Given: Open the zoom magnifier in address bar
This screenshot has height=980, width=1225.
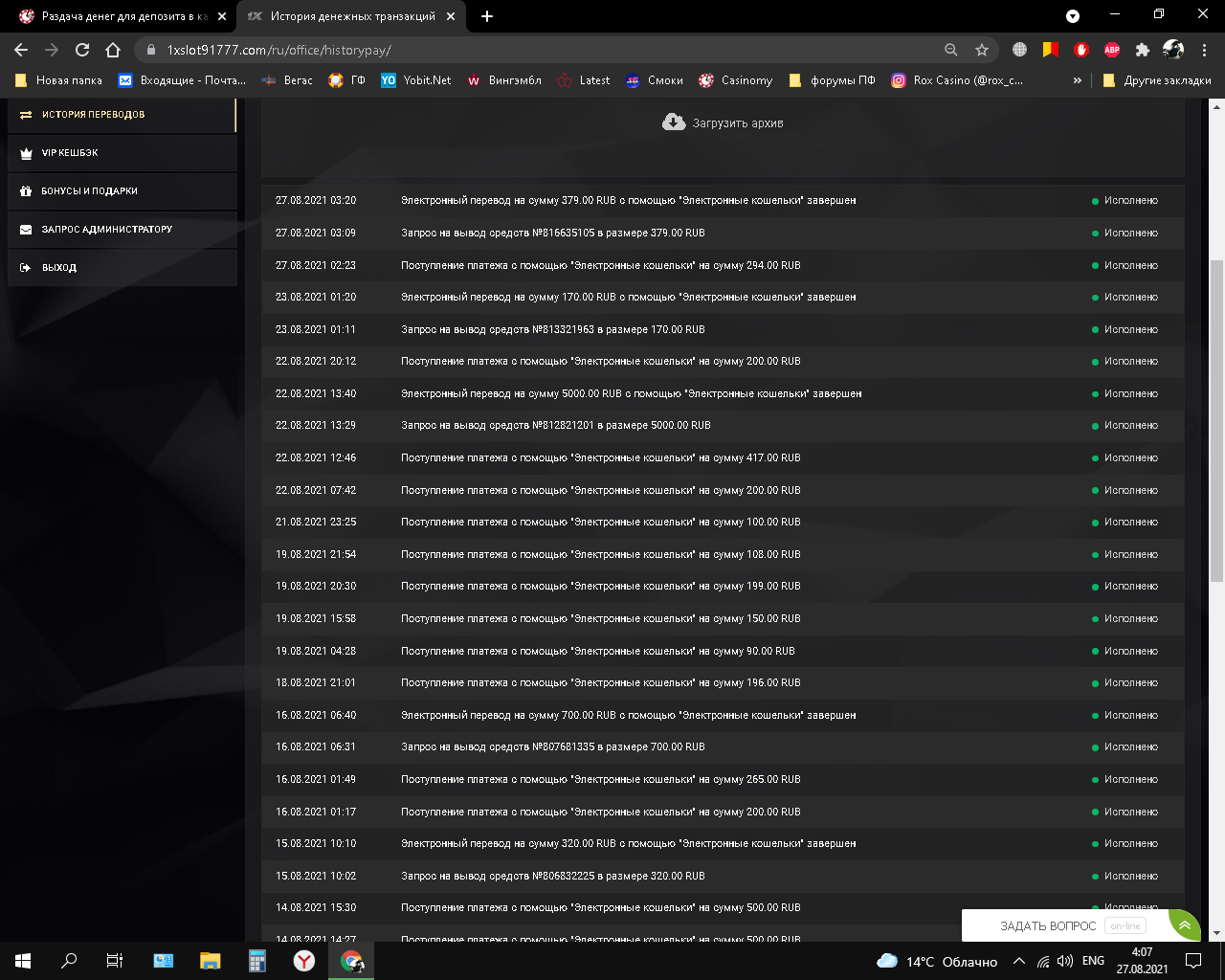Looking at the screenshot, I should coord(951,50).
